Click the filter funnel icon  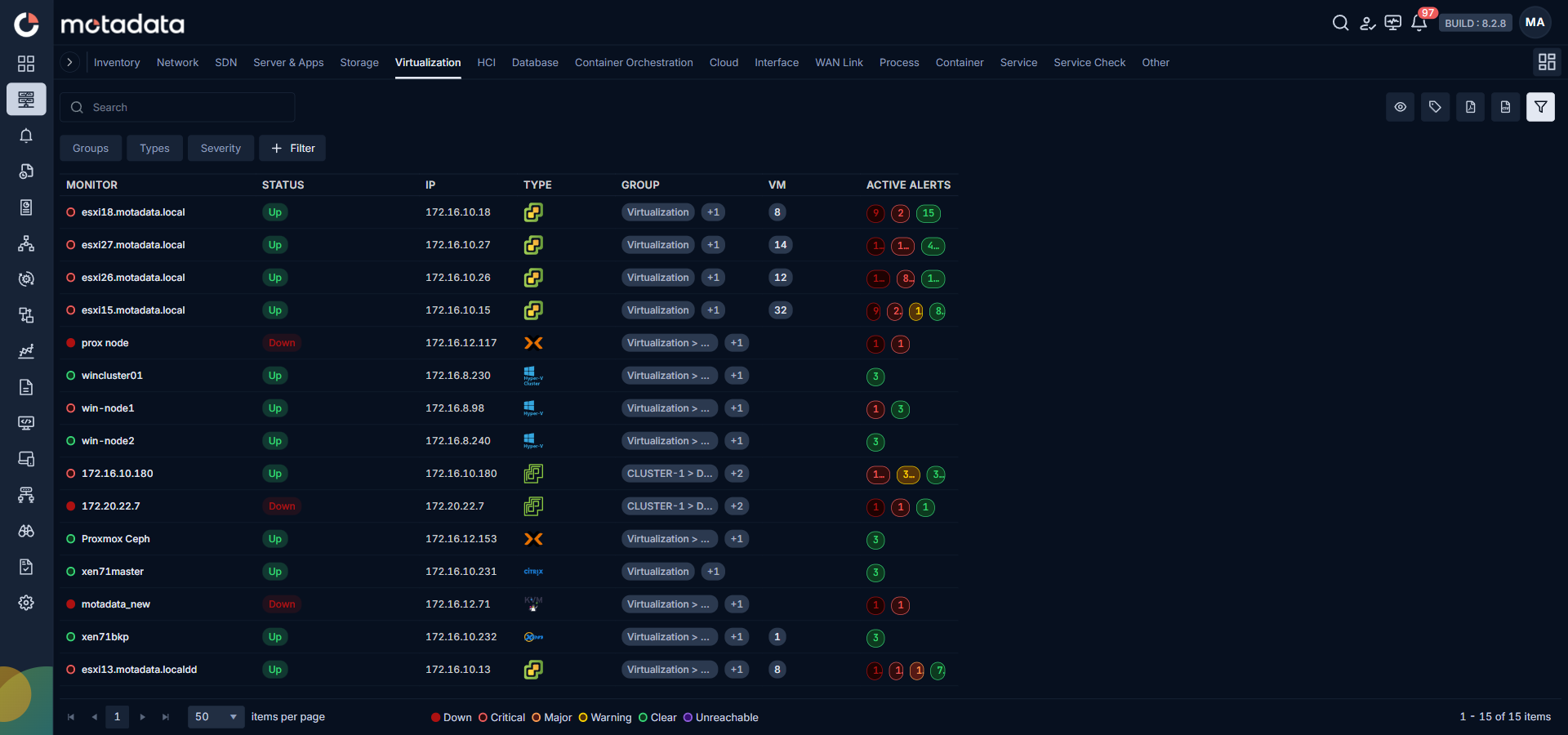click(1540, 107)
